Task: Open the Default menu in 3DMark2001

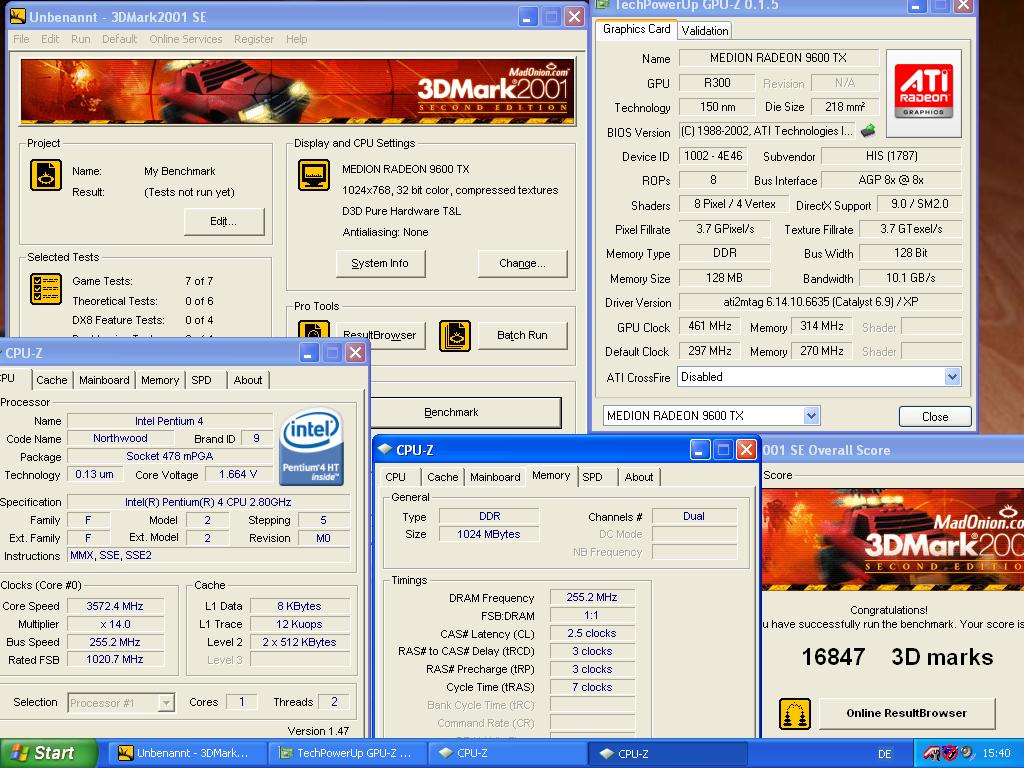Action: coord(120,39)
